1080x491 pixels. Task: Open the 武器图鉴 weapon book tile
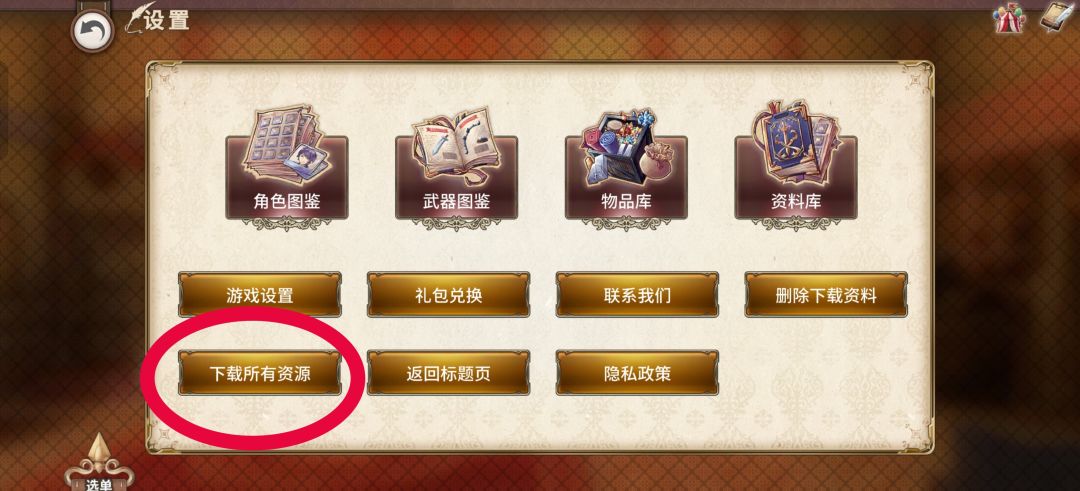pos(456,165)
